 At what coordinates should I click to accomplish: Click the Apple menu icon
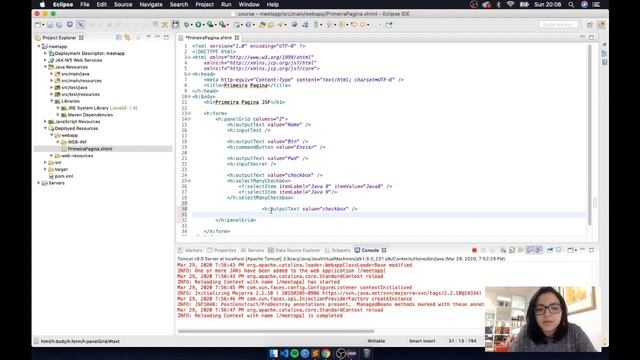click(x=42, y=4)
